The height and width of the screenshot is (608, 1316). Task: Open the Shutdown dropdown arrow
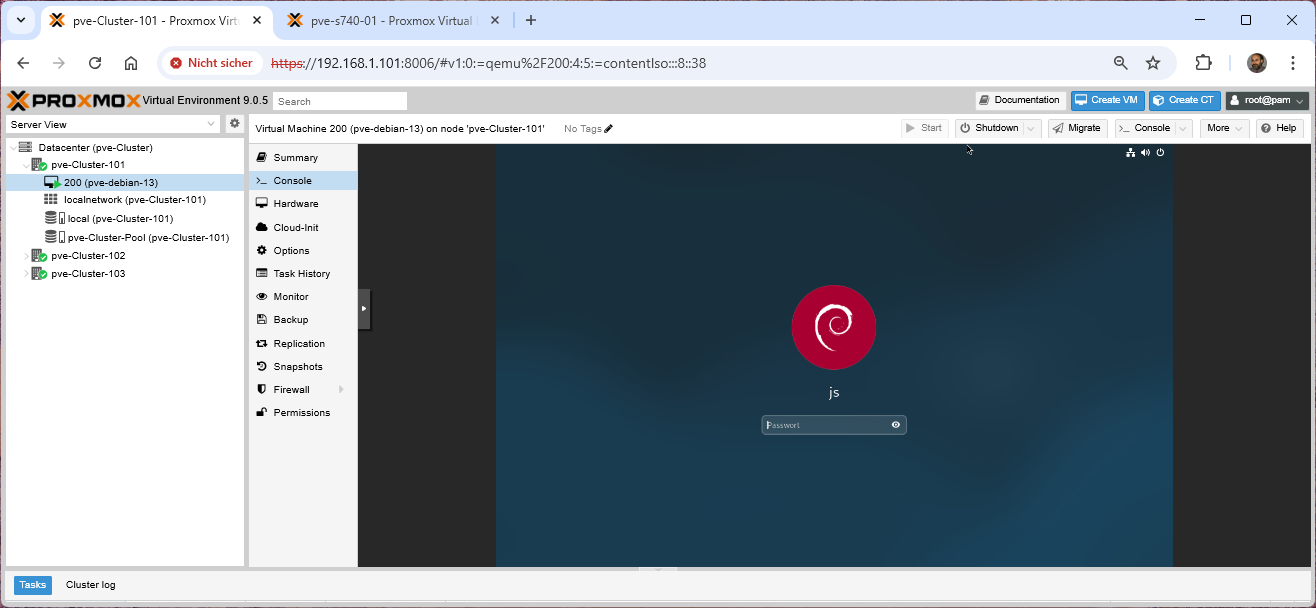1031,128
